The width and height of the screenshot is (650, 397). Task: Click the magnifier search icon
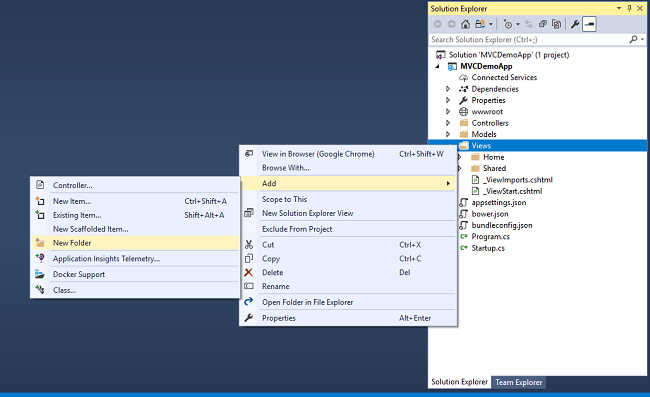coord(633,39)
